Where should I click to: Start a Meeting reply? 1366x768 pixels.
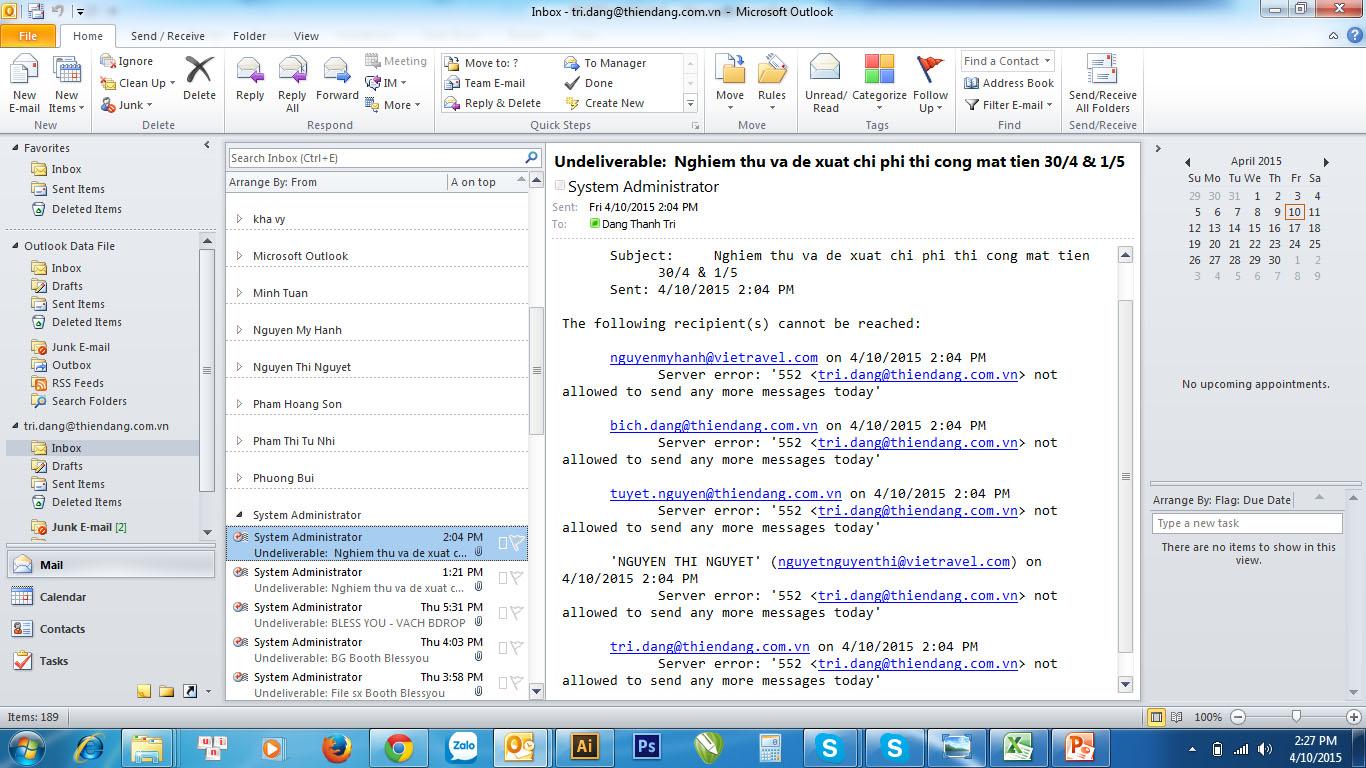[x=395, y=61]
